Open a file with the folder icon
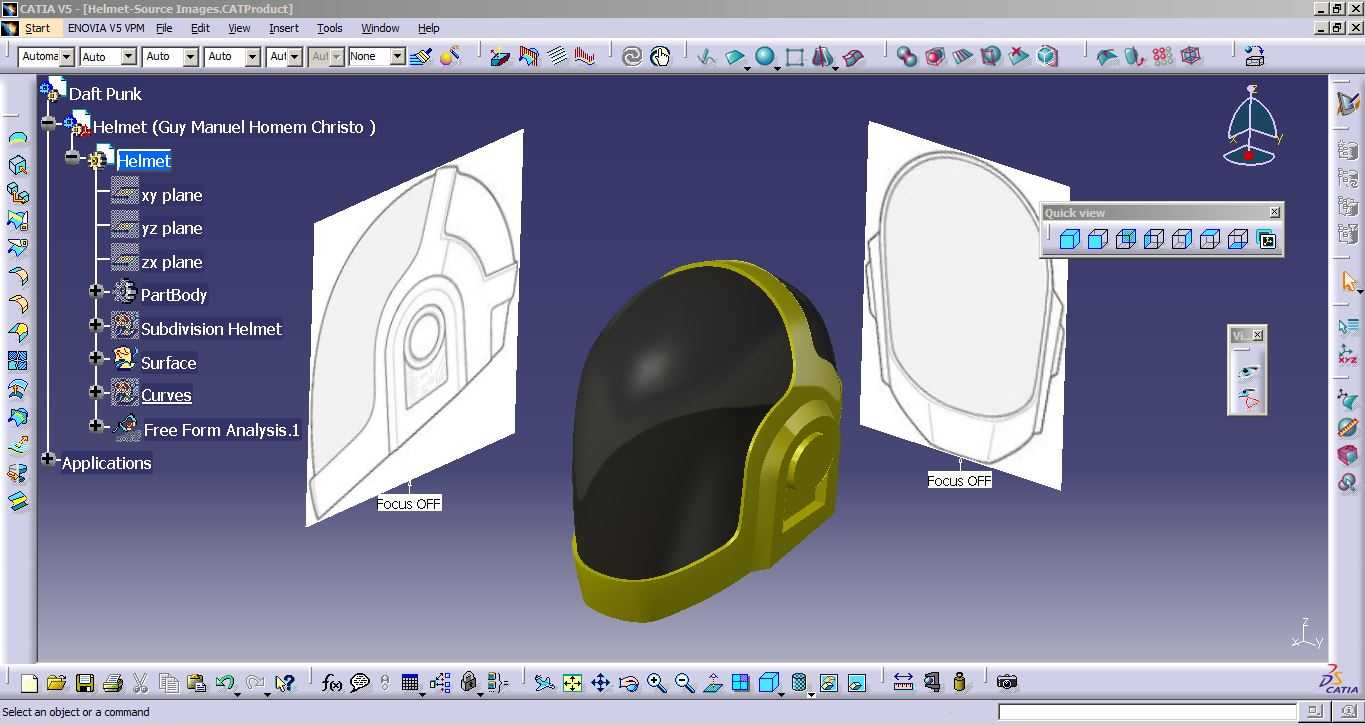This screenshot has height=725, width=1365. coord(56,683)
